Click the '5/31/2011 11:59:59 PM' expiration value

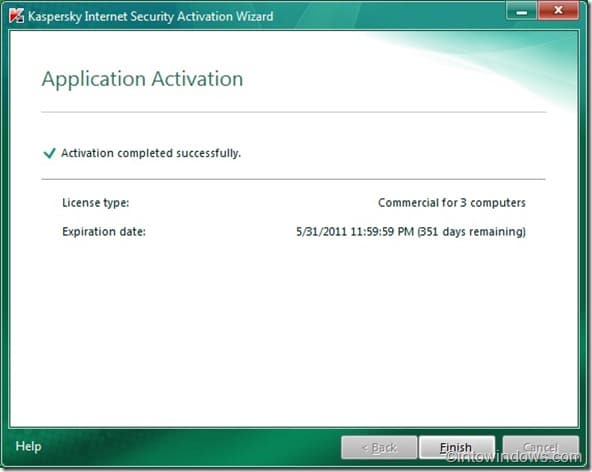tap(355, 231)
